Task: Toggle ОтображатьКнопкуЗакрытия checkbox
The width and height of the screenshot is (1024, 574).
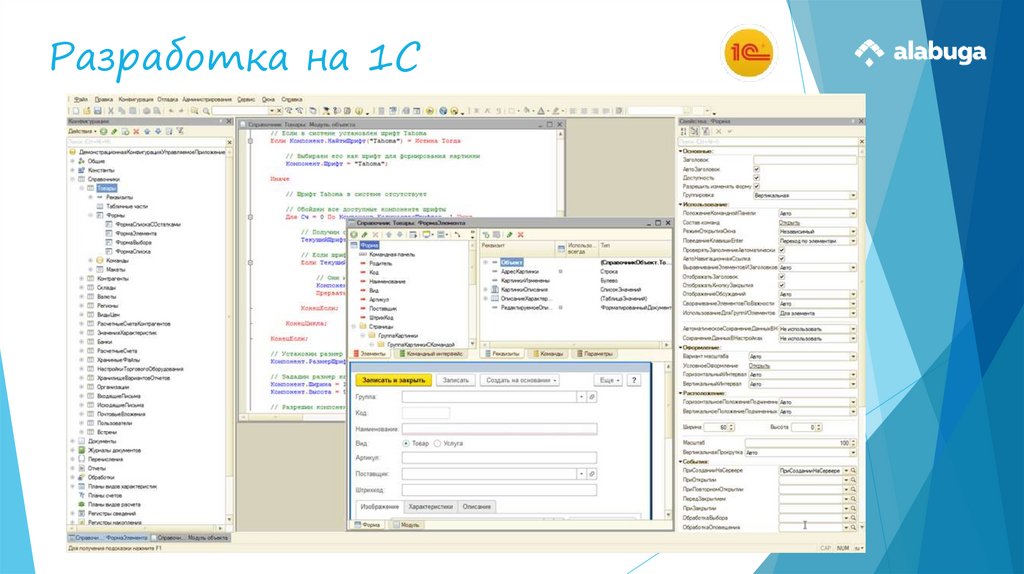Action: click(x=782, y=285)
